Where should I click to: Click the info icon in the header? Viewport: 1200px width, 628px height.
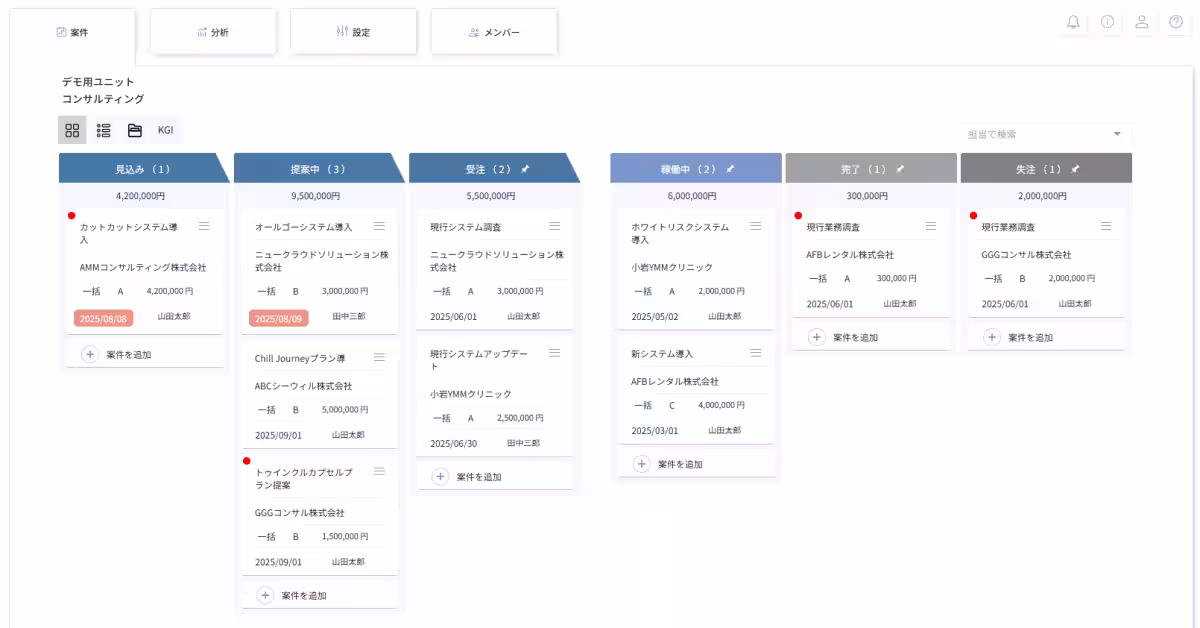1106,22
